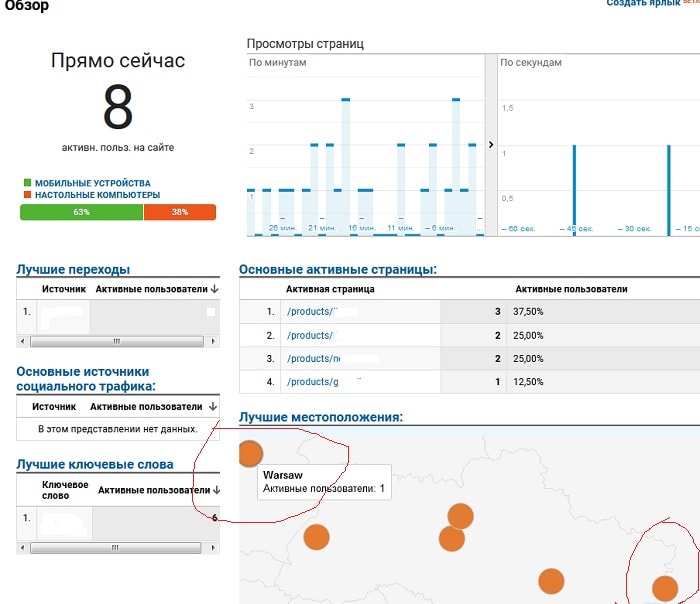Click green square next to МОБИЛЬНЫЕ УСТРОЙСТВА
This screenshot has width=700, height=604.
point(27,184)
